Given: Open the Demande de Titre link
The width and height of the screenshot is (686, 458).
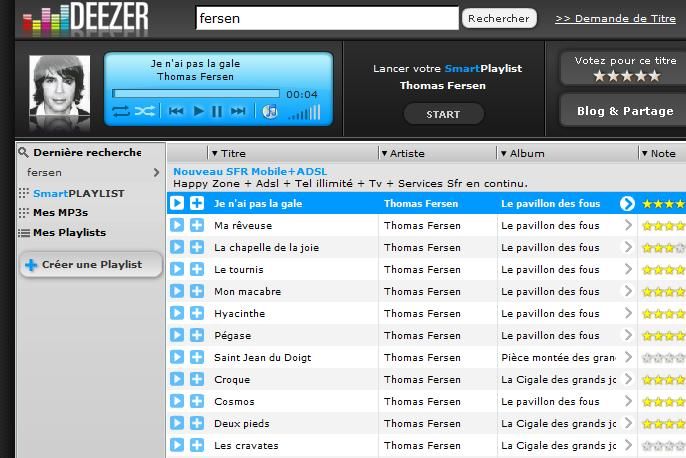Looking at the screenshot, I should [616, 18].
